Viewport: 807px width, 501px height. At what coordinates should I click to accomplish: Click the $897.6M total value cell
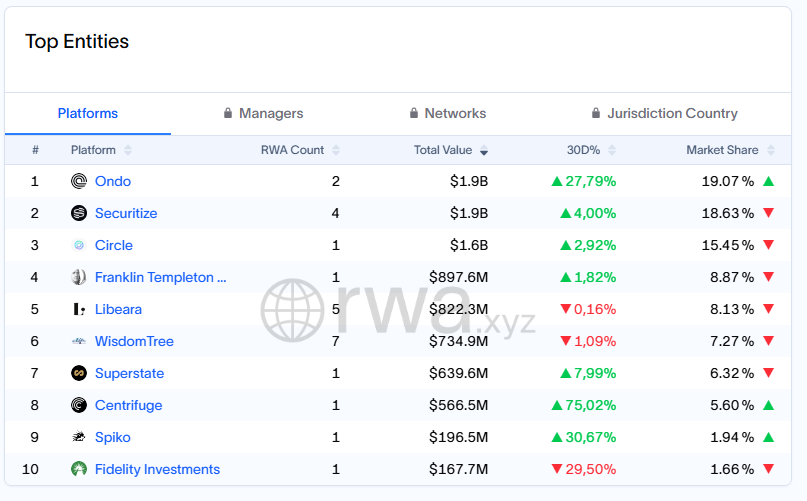(x=459, y=277)
